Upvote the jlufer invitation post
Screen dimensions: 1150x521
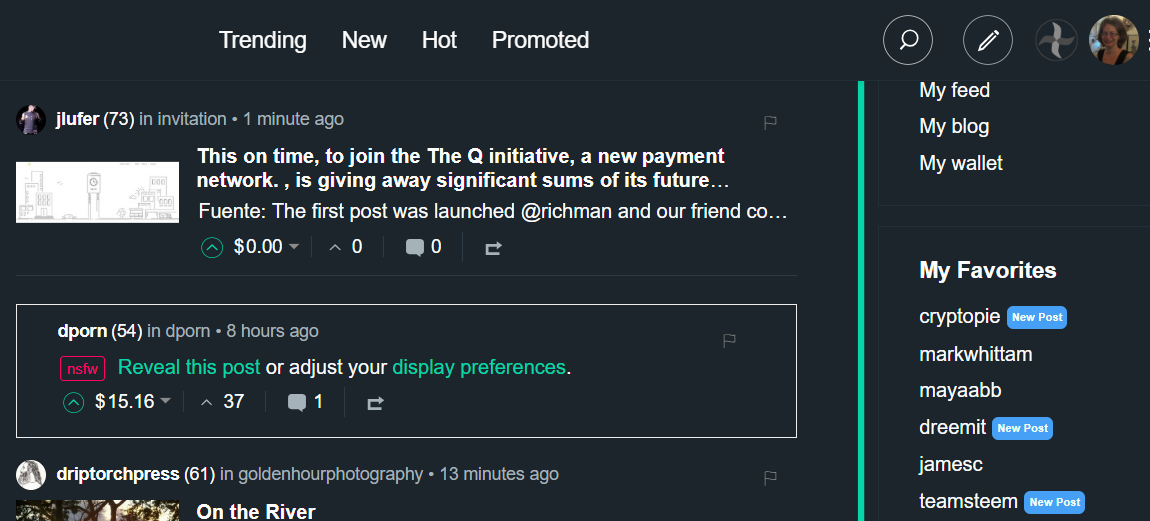[212, 247]
